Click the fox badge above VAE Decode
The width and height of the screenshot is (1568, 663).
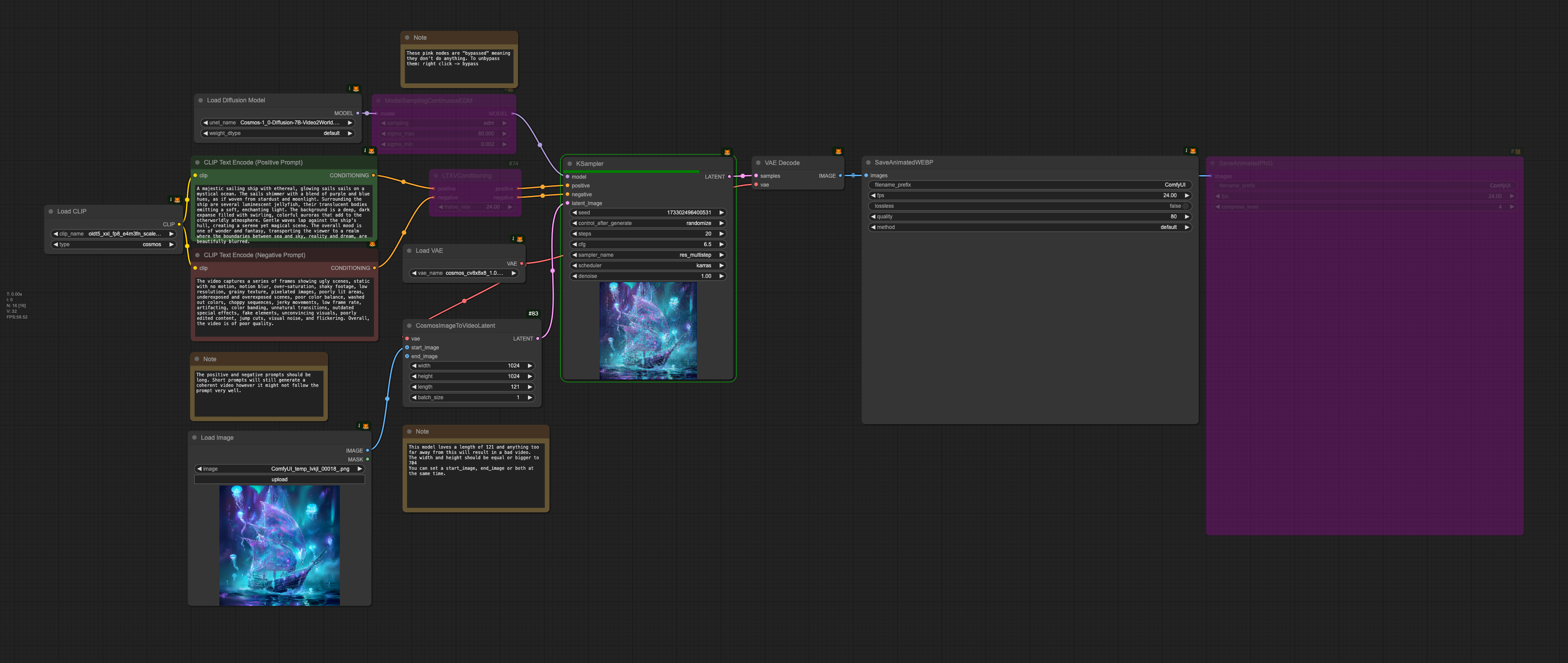pyautogui.click(x=838, y=151)
